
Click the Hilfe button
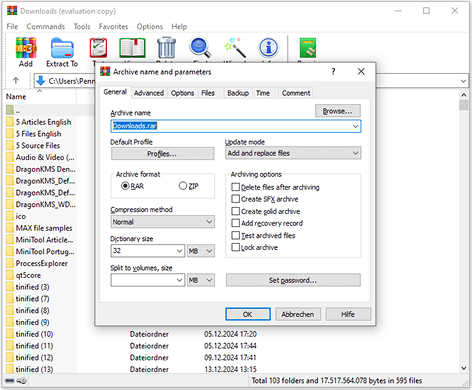348,314
